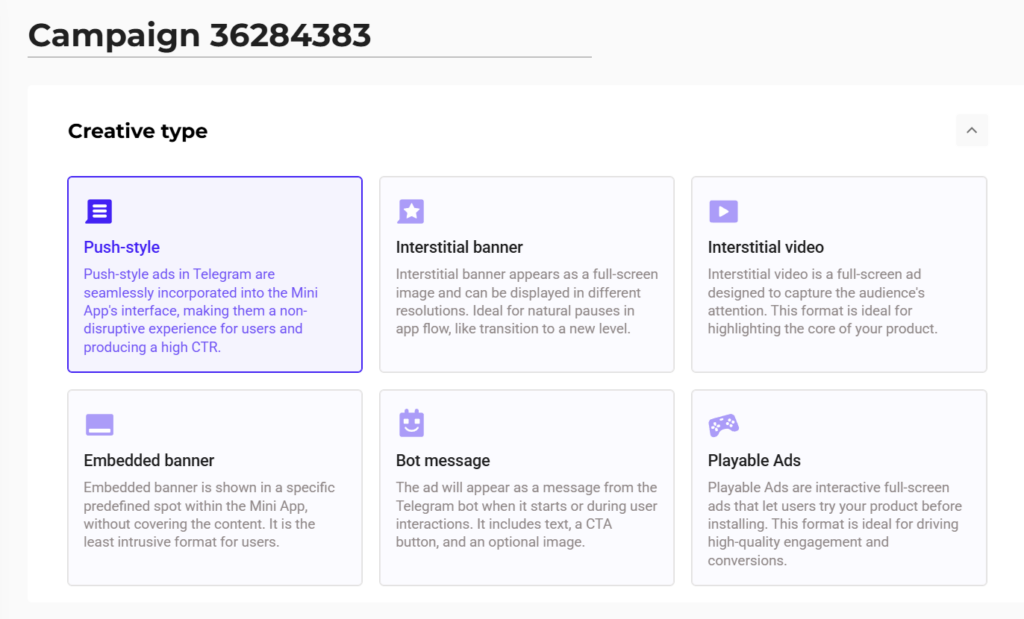Click the Bot message robot icon
Viewport: 1024px width, 619px height.
411,424
